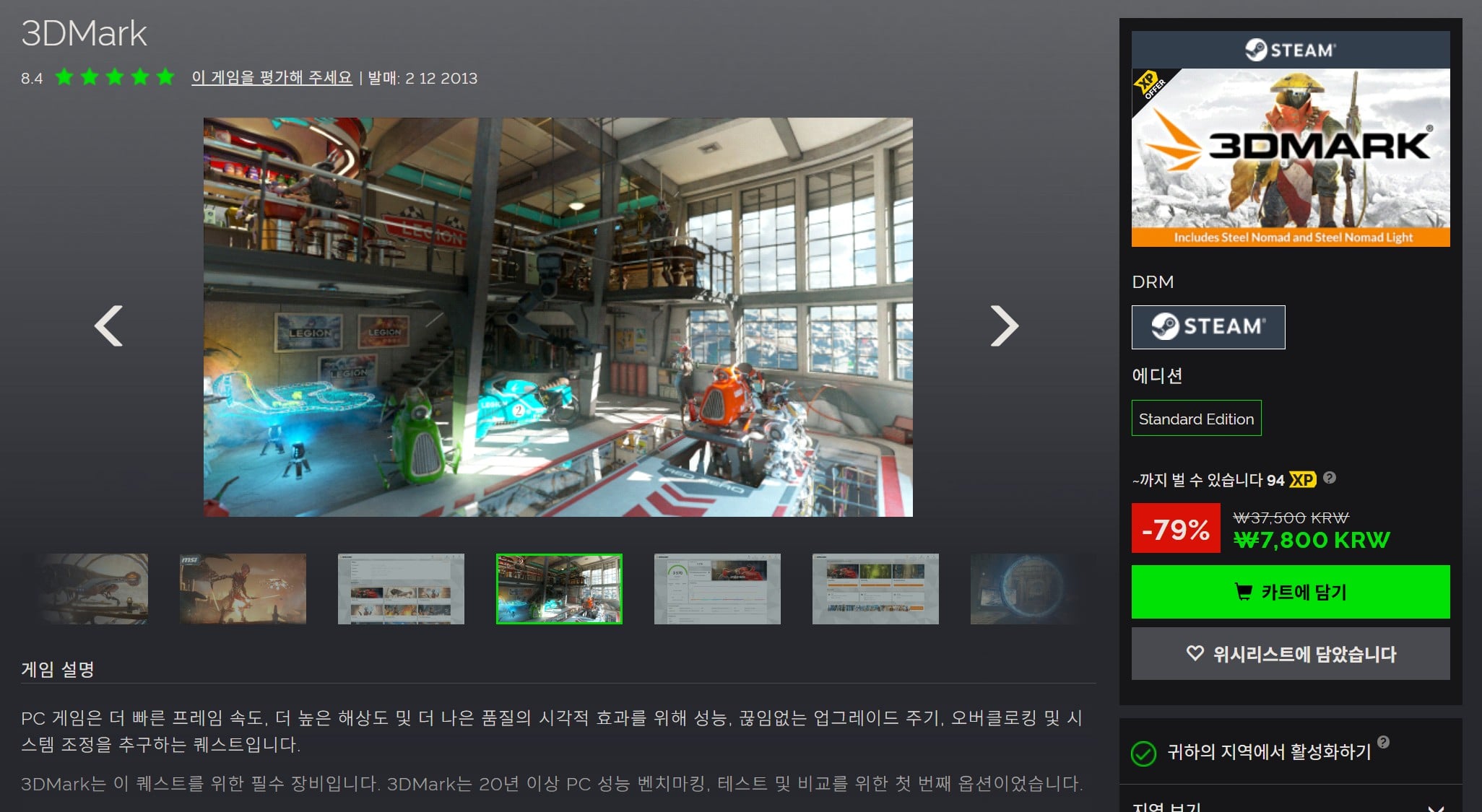Click the heart icon on the wishlist button

click(1195, 653)
